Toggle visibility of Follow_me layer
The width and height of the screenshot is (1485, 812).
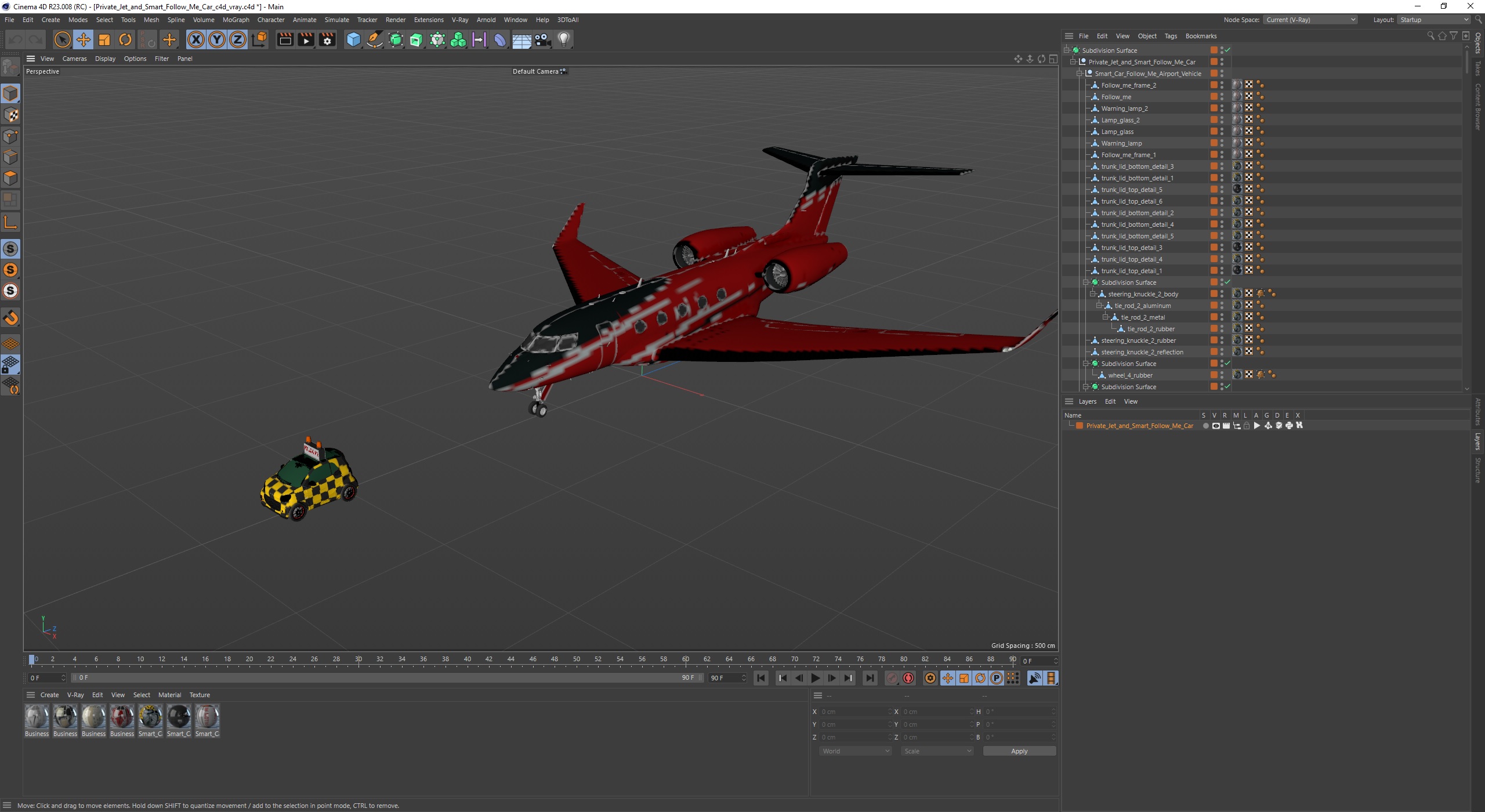(x=1222, y=95)
